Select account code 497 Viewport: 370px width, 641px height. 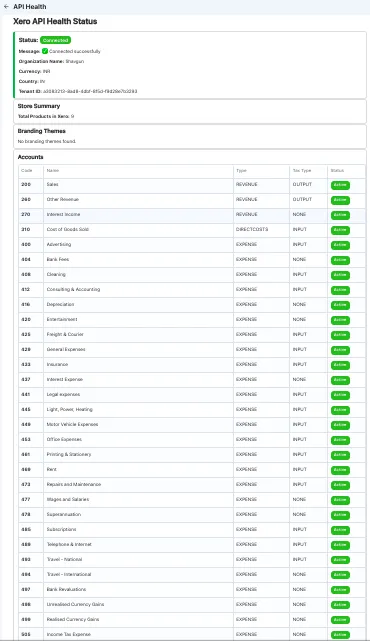[x=26, y=589]
